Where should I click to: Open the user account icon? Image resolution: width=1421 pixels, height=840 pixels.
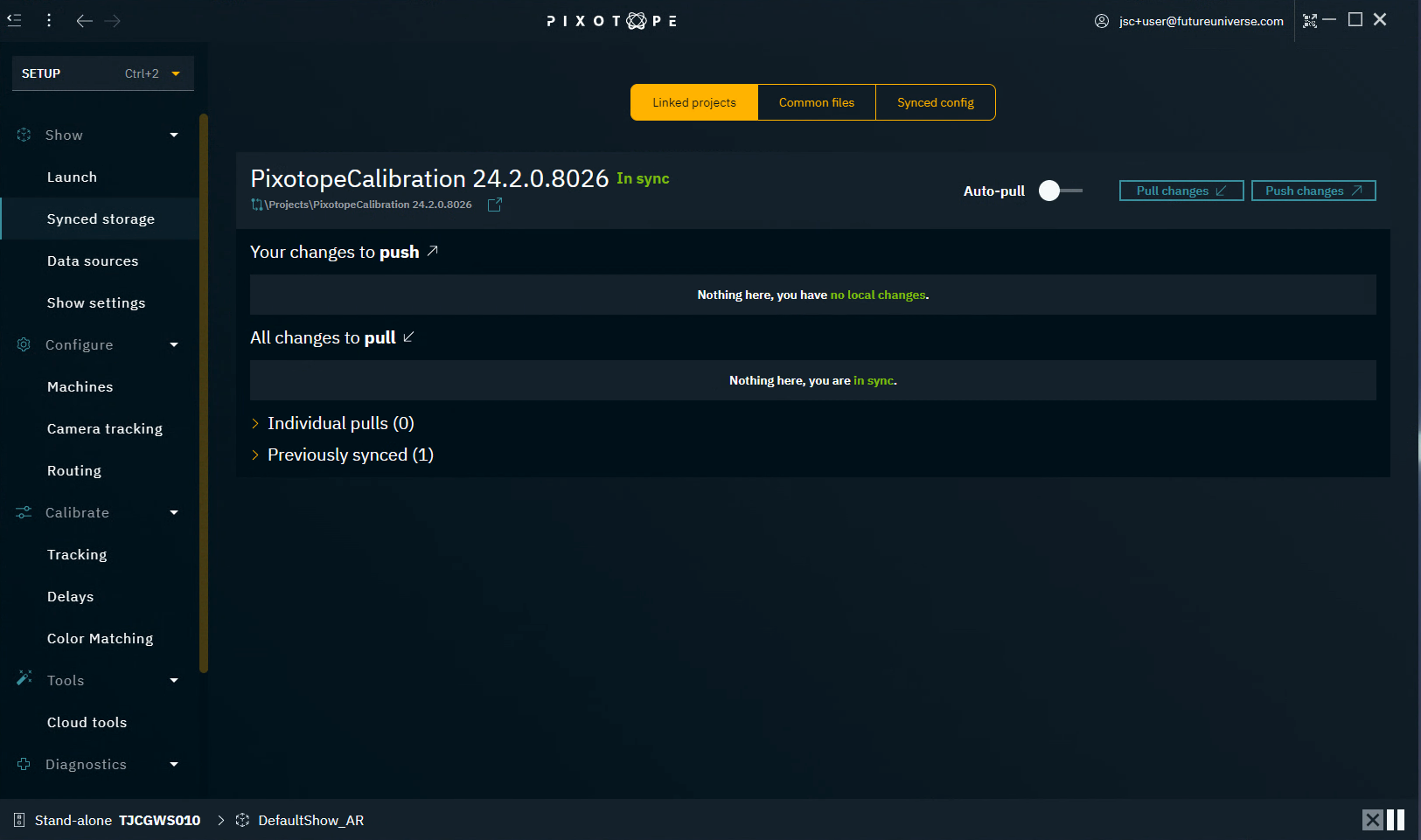[x=1102, y=21]
